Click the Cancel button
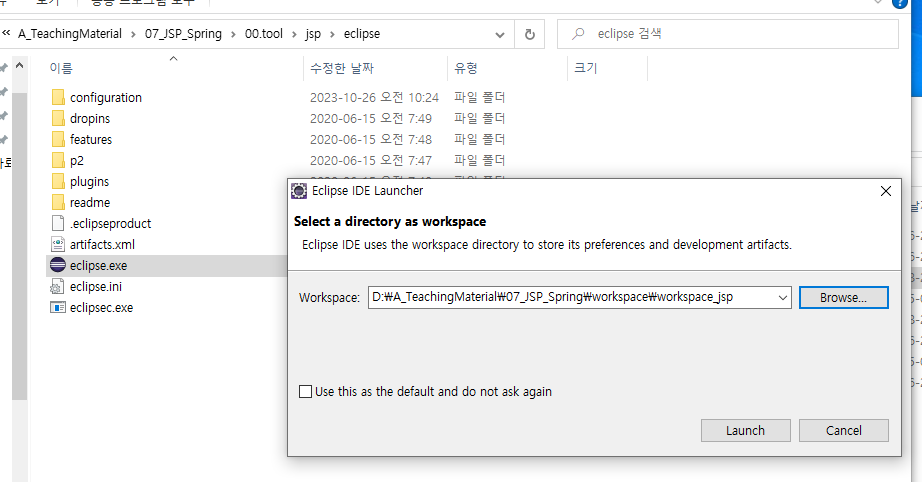Image resolution: width=922 pixels, height=482 pixels. click(x=844, y=430)
